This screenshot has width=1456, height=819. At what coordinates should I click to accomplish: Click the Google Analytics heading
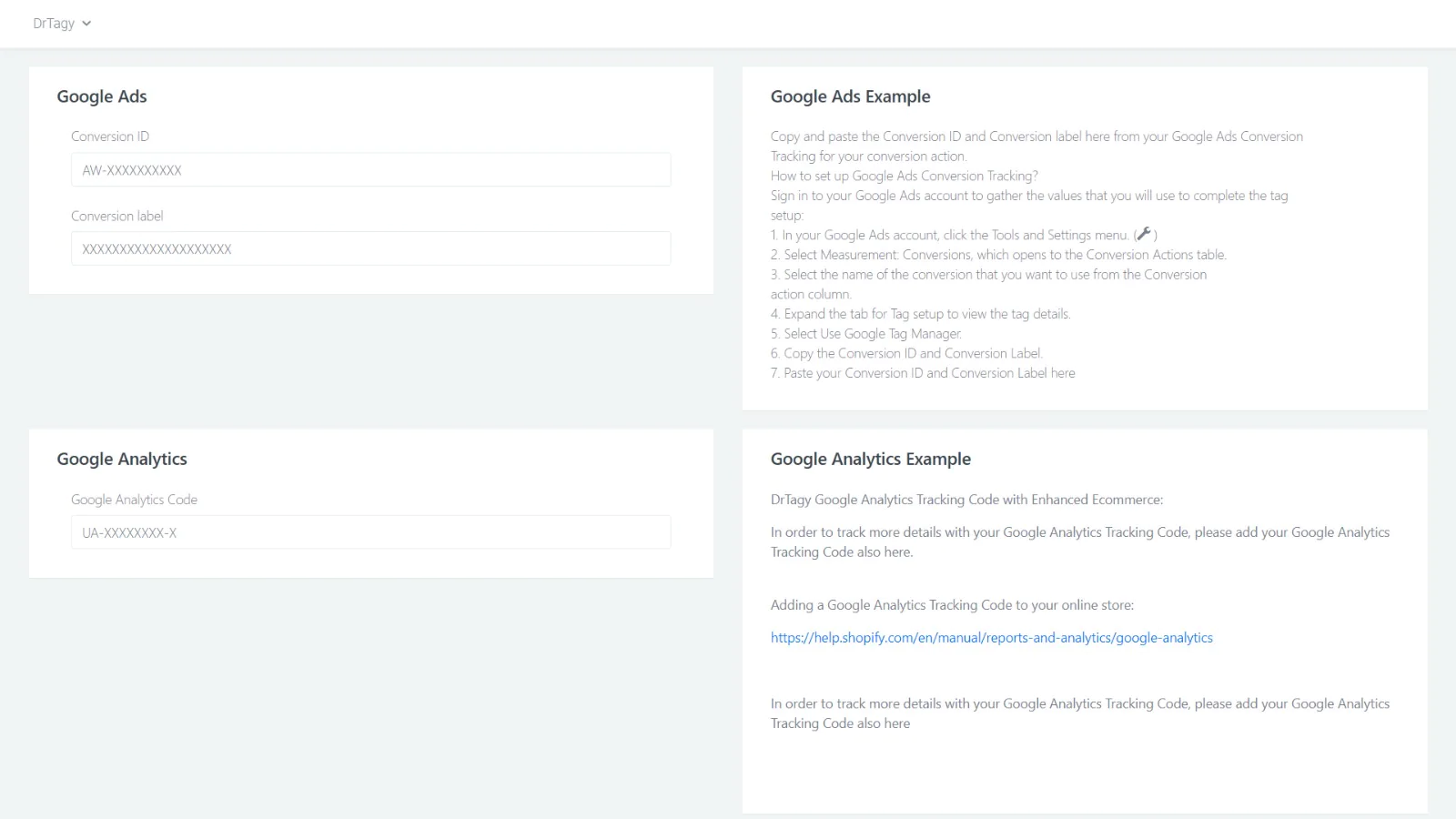[x=122, y=460]
